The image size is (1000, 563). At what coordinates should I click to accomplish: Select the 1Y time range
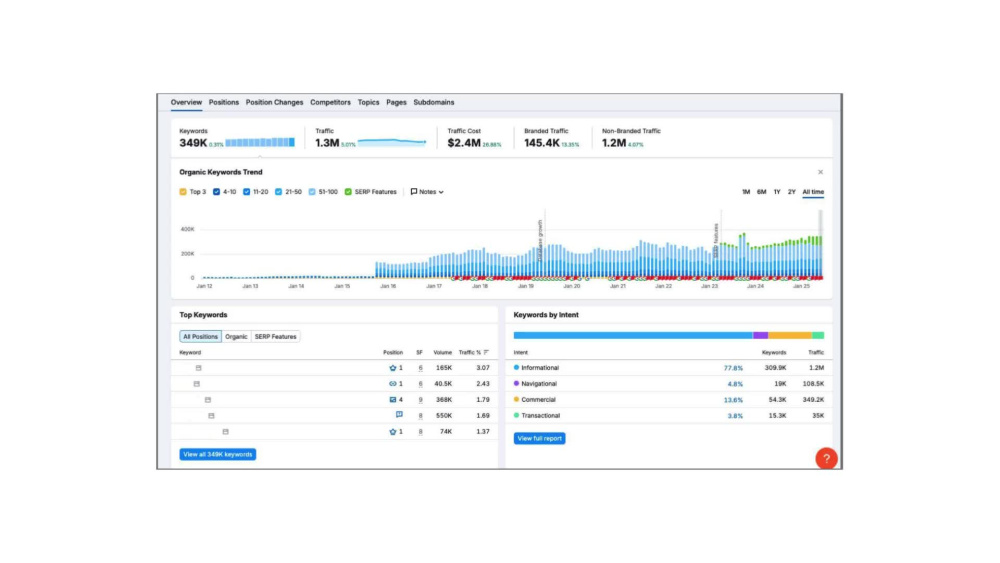(777, 191)
